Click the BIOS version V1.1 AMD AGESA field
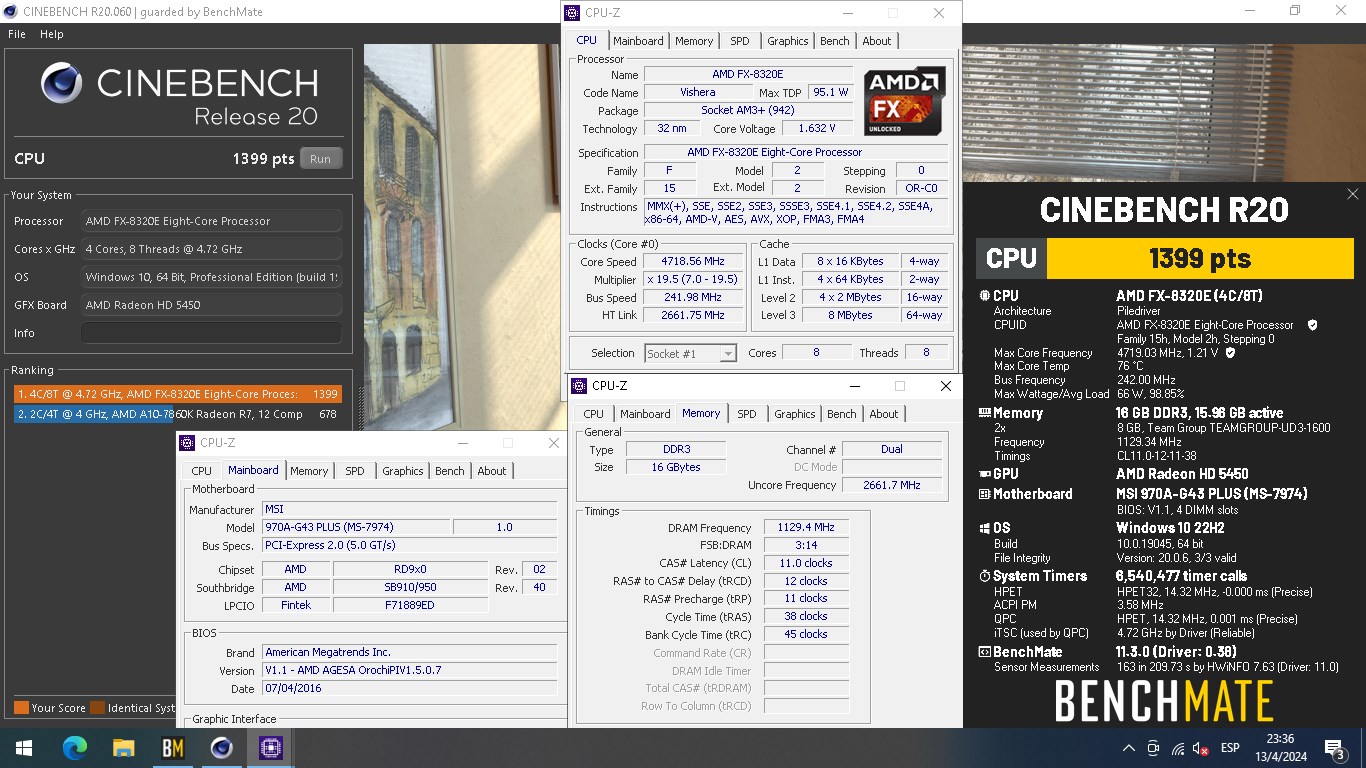 point(409,670)
